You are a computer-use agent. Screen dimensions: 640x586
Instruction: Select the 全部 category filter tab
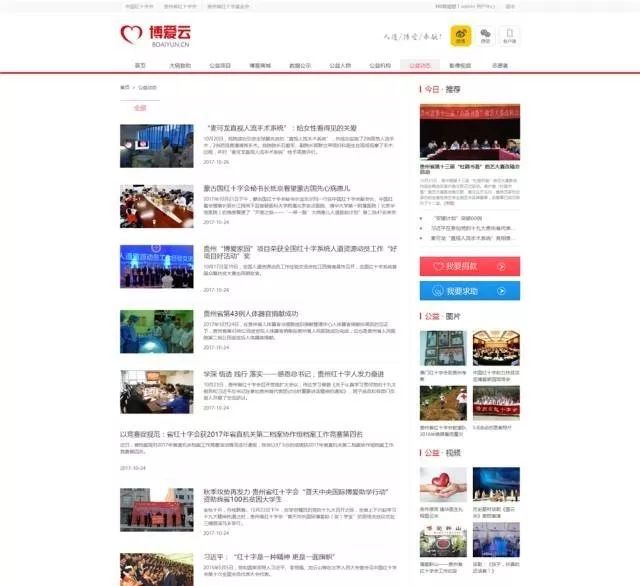point(140,107)
